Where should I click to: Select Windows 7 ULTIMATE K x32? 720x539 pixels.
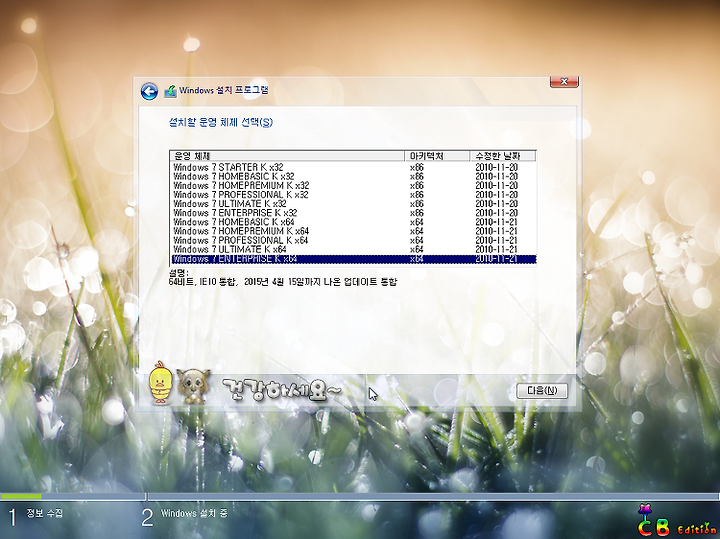(353, 203)
